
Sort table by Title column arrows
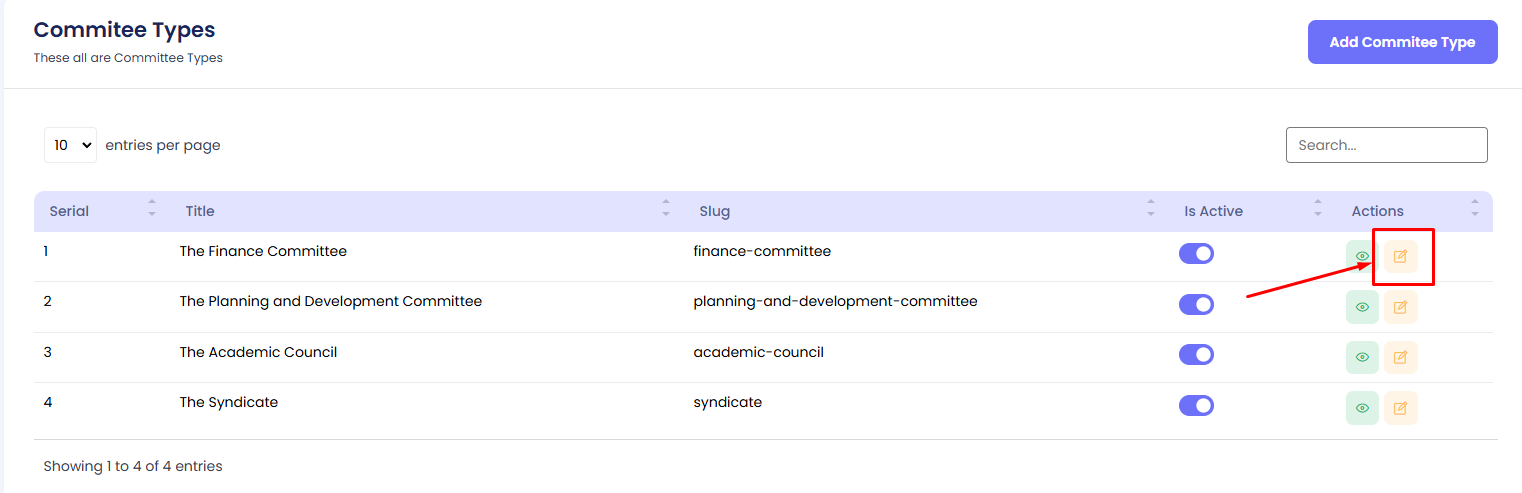point(666,211)
